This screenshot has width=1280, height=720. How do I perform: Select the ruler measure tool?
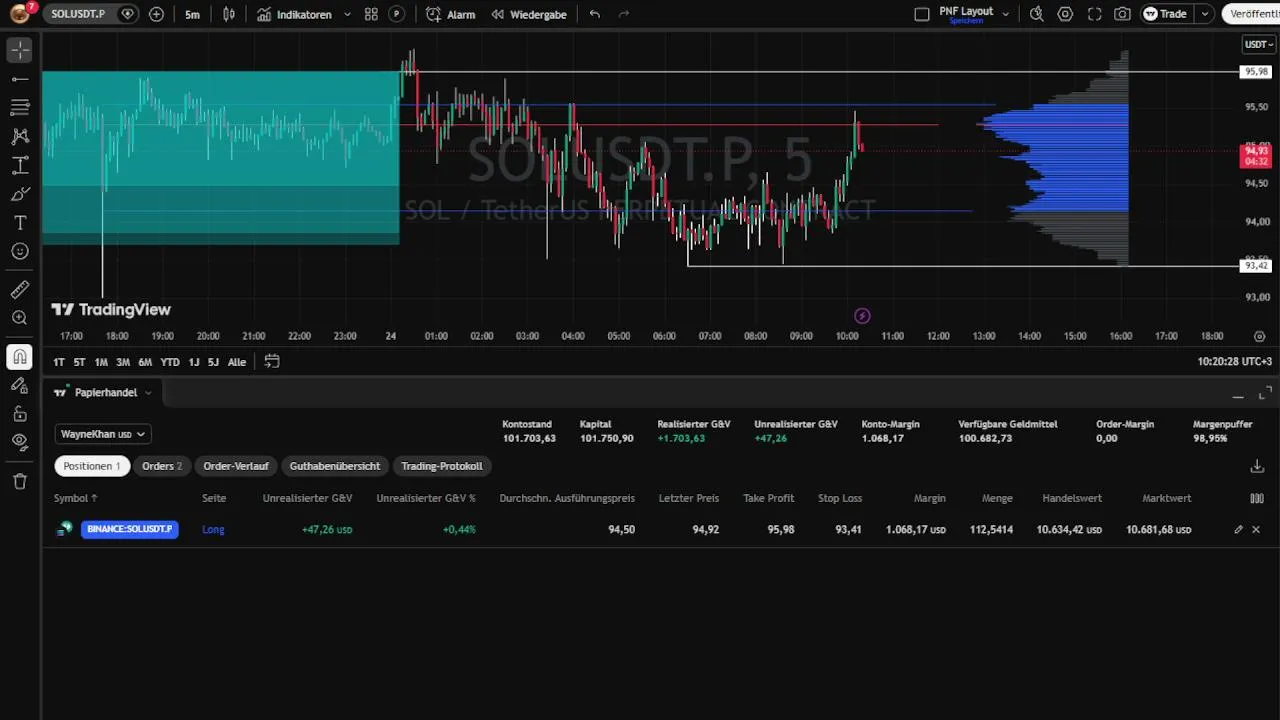(20, 290)
